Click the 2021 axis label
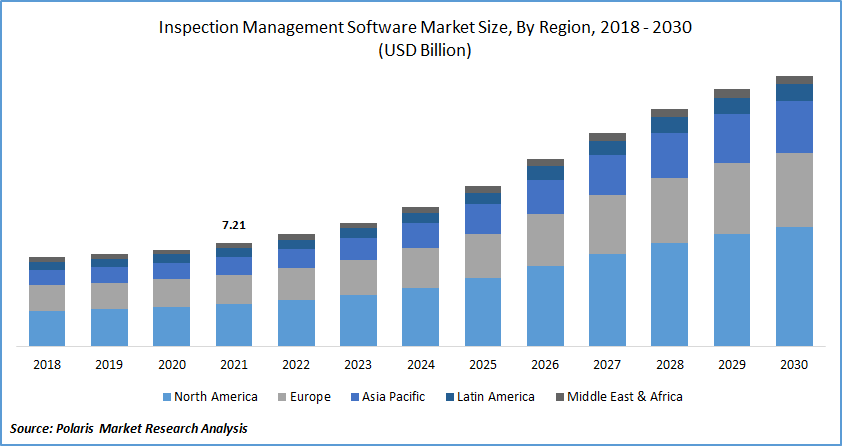842x446 pixels. pyautogui.click(x=234, y=365)
